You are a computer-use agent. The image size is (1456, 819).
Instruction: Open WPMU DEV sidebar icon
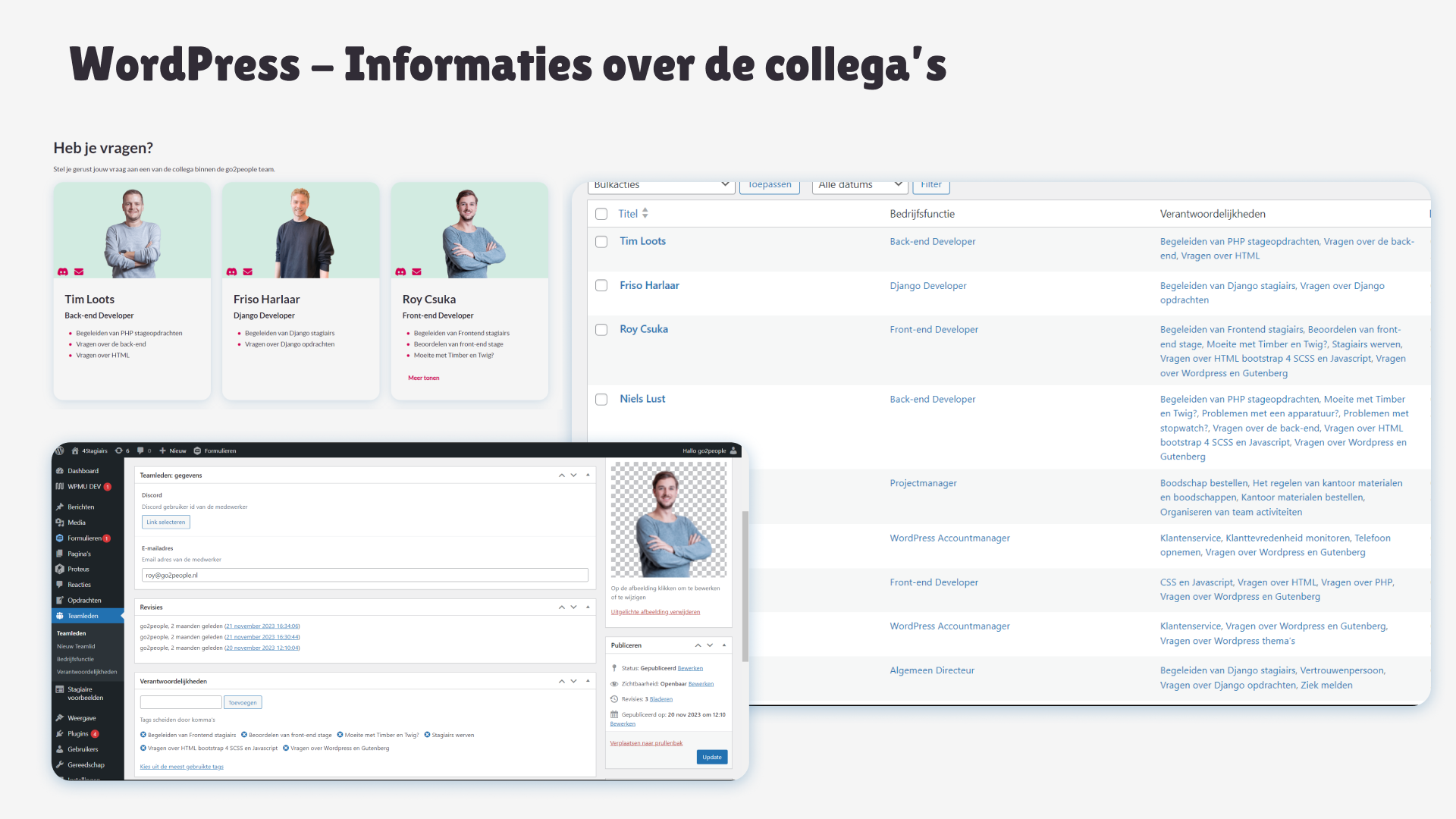pos(60,487)
